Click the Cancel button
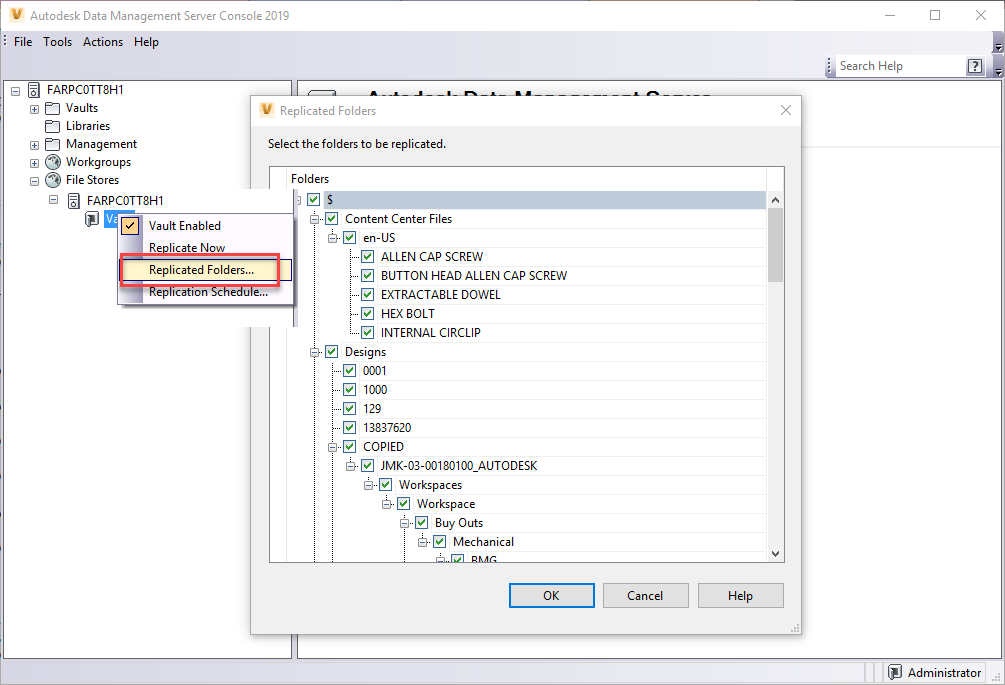 point(645,595)
